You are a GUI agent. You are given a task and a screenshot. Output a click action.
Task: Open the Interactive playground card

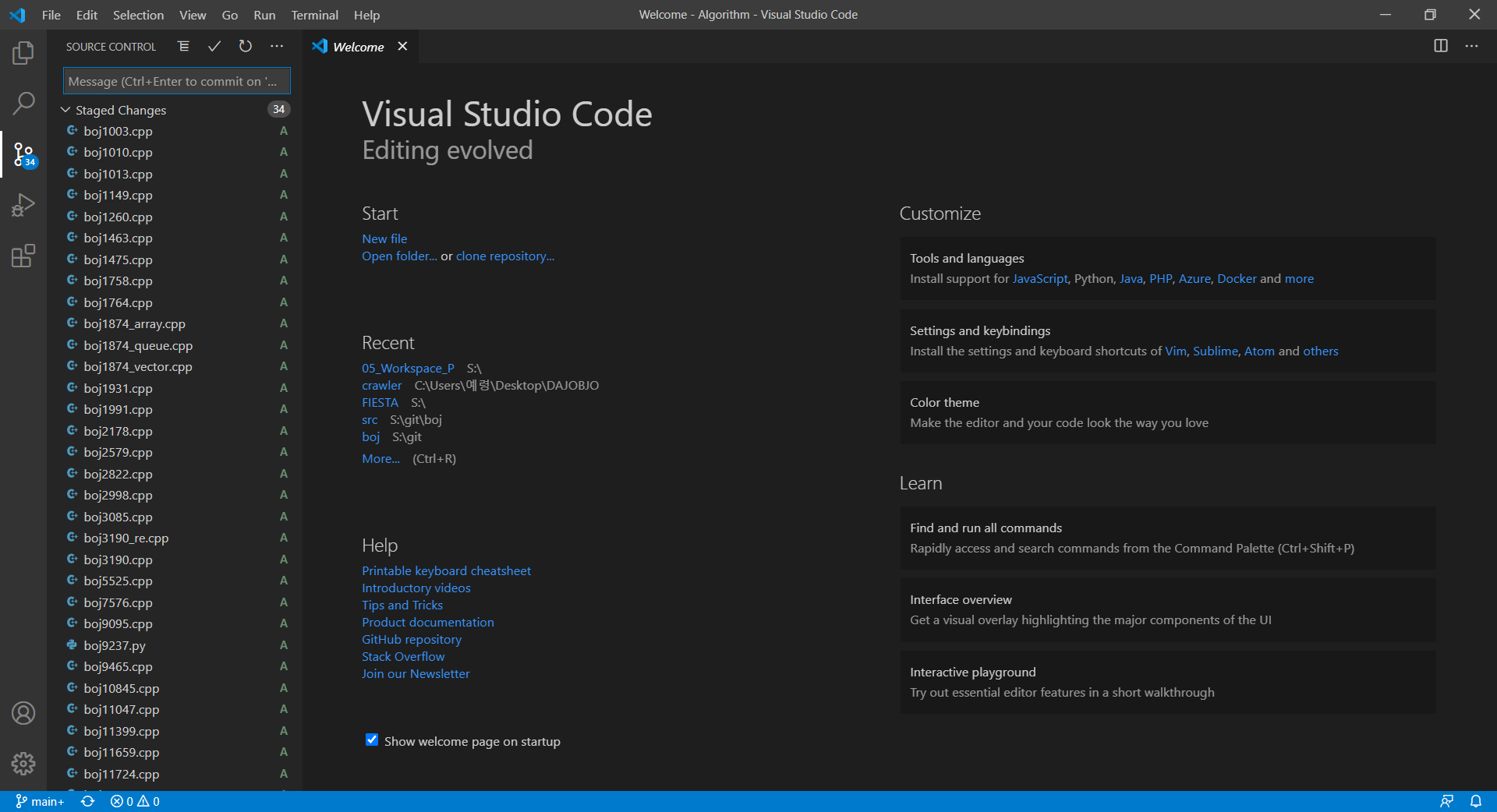(x=1168, y=682)
